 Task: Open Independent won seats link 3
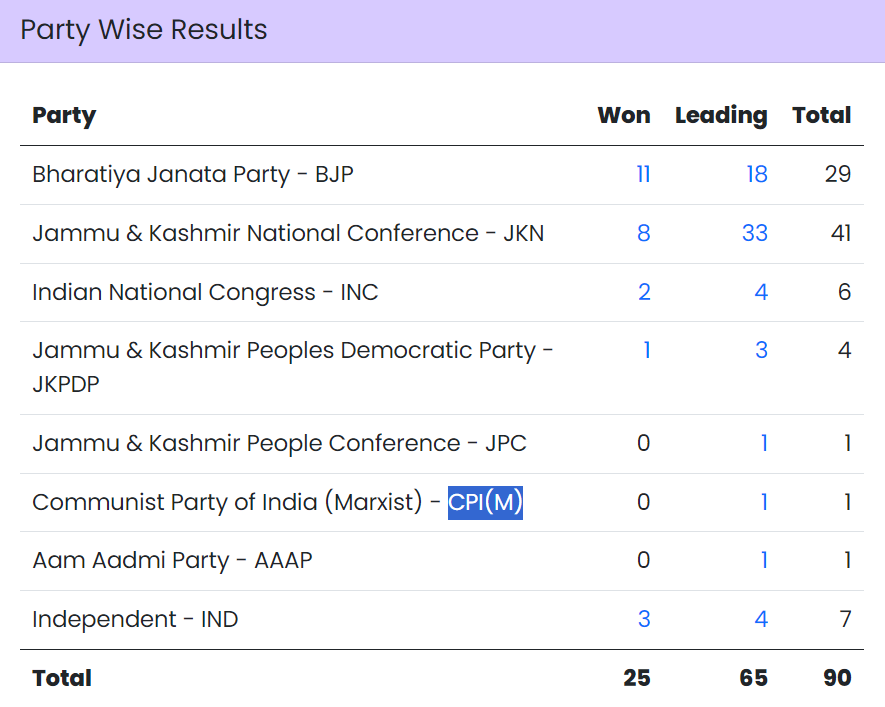[644, 620]
